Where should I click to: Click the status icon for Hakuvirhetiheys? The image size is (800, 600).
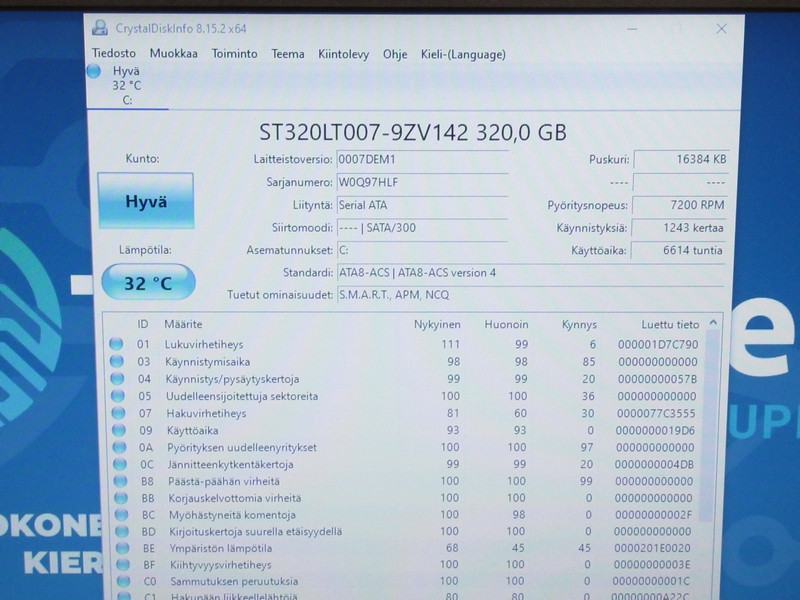coord(118,413)
